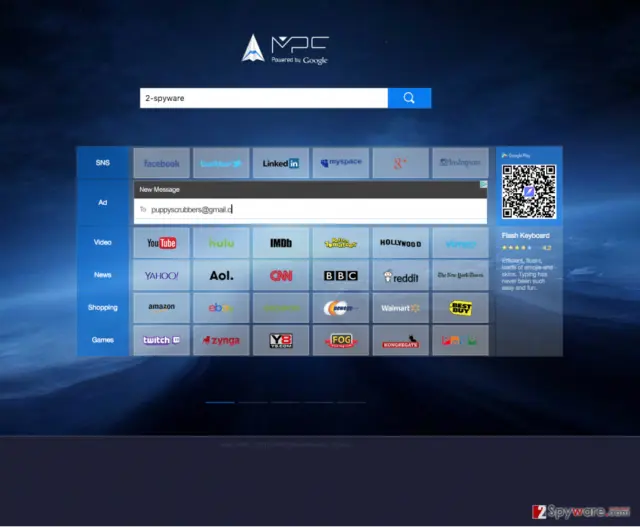Select the Games category tab
Viewport: 640px width, 527px height.
[103, 340]
